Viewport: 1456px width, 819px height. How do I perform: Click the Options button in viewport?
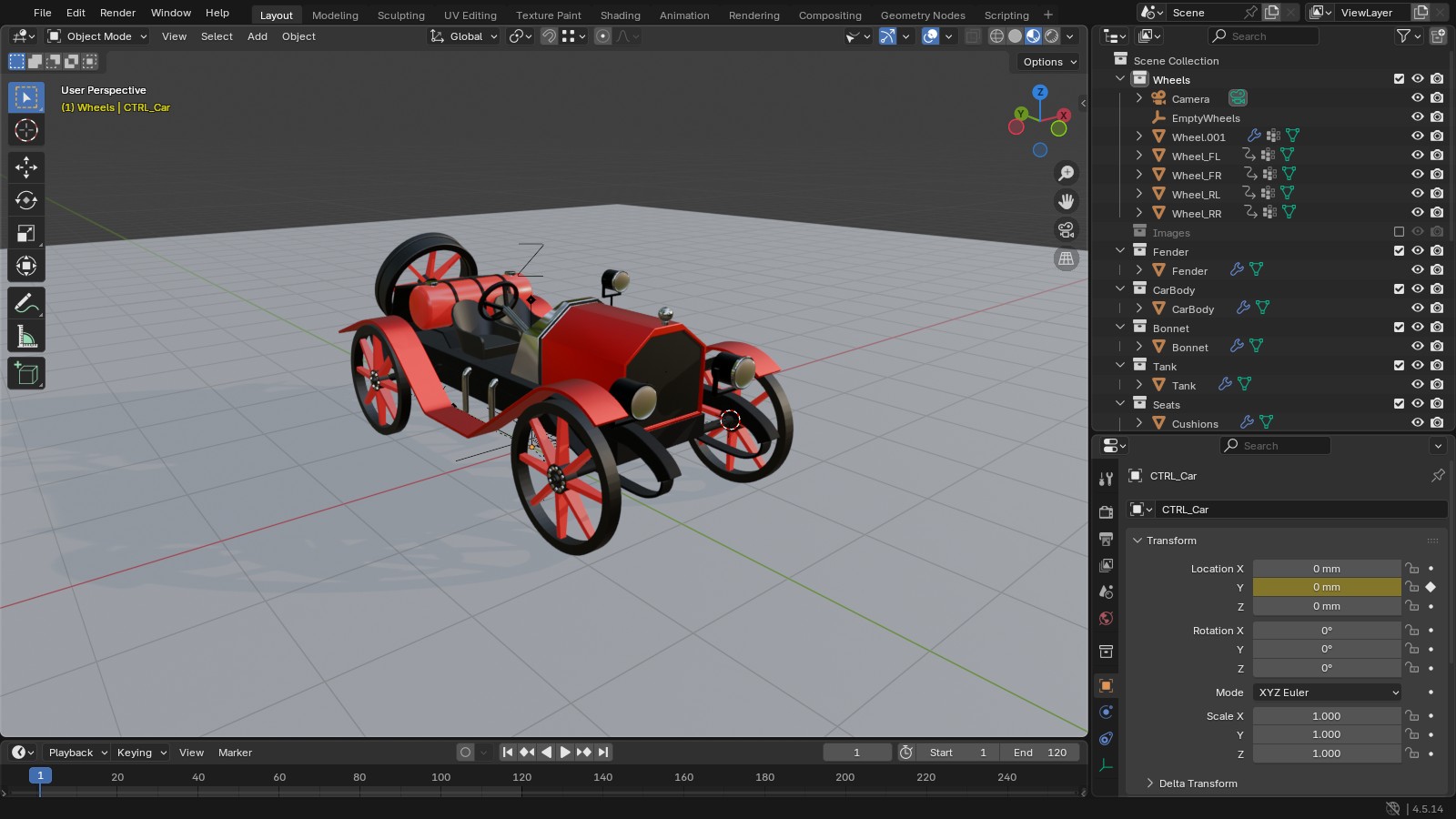click(x=1049, y=62)
